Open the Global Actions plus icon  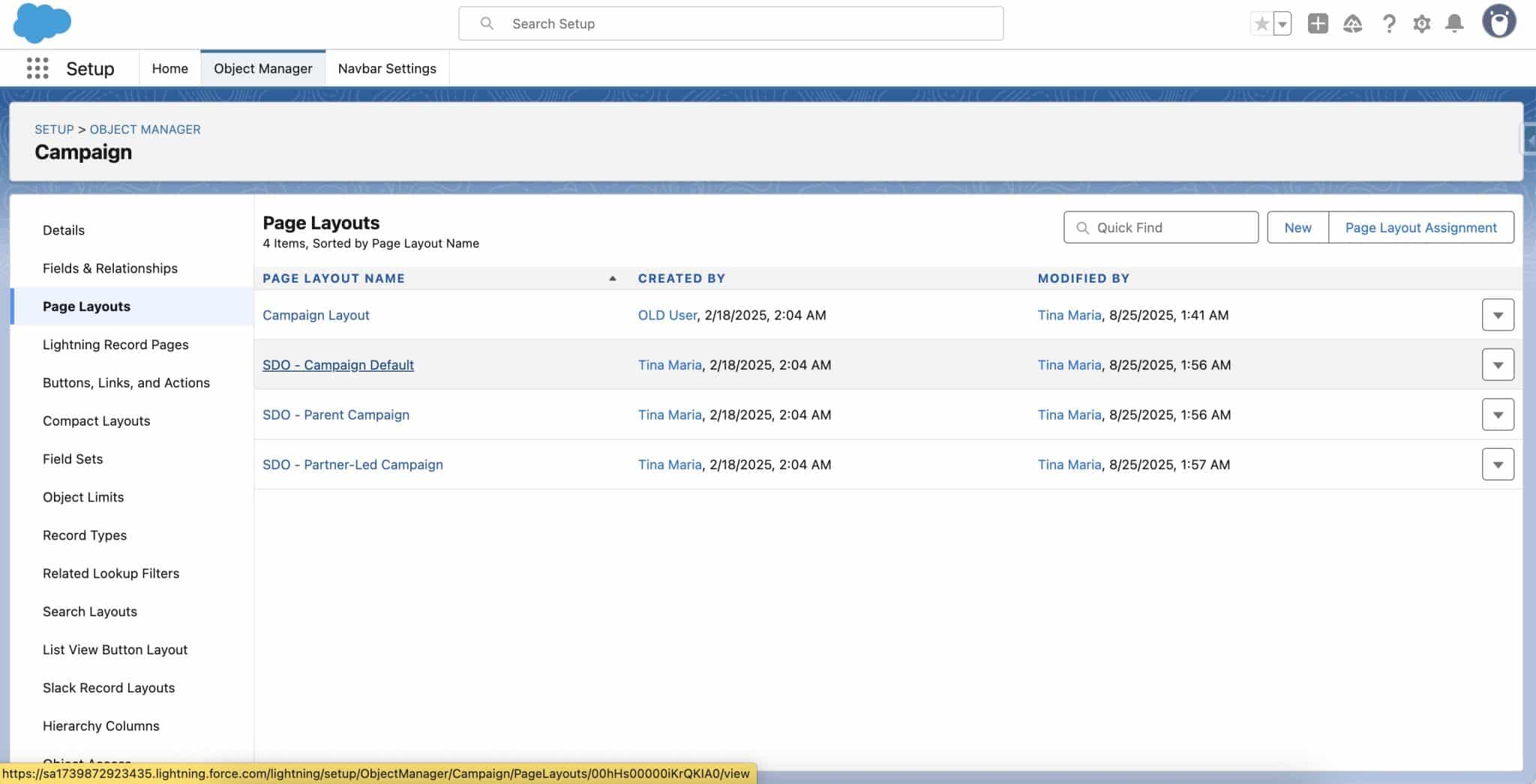[1318, 24]
